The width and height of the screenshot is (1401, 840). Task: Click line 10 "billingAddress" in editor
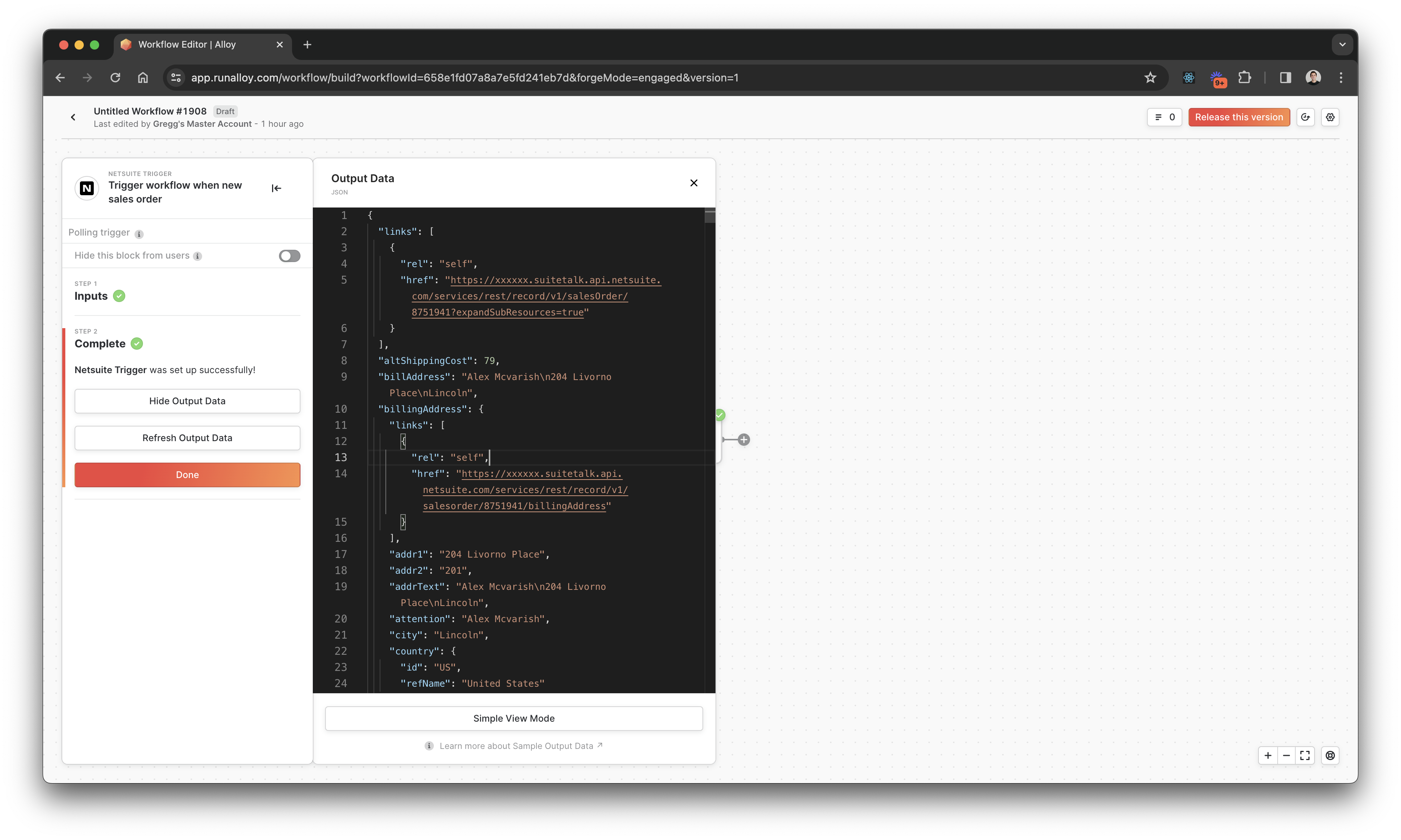click(x=431, y=409)
